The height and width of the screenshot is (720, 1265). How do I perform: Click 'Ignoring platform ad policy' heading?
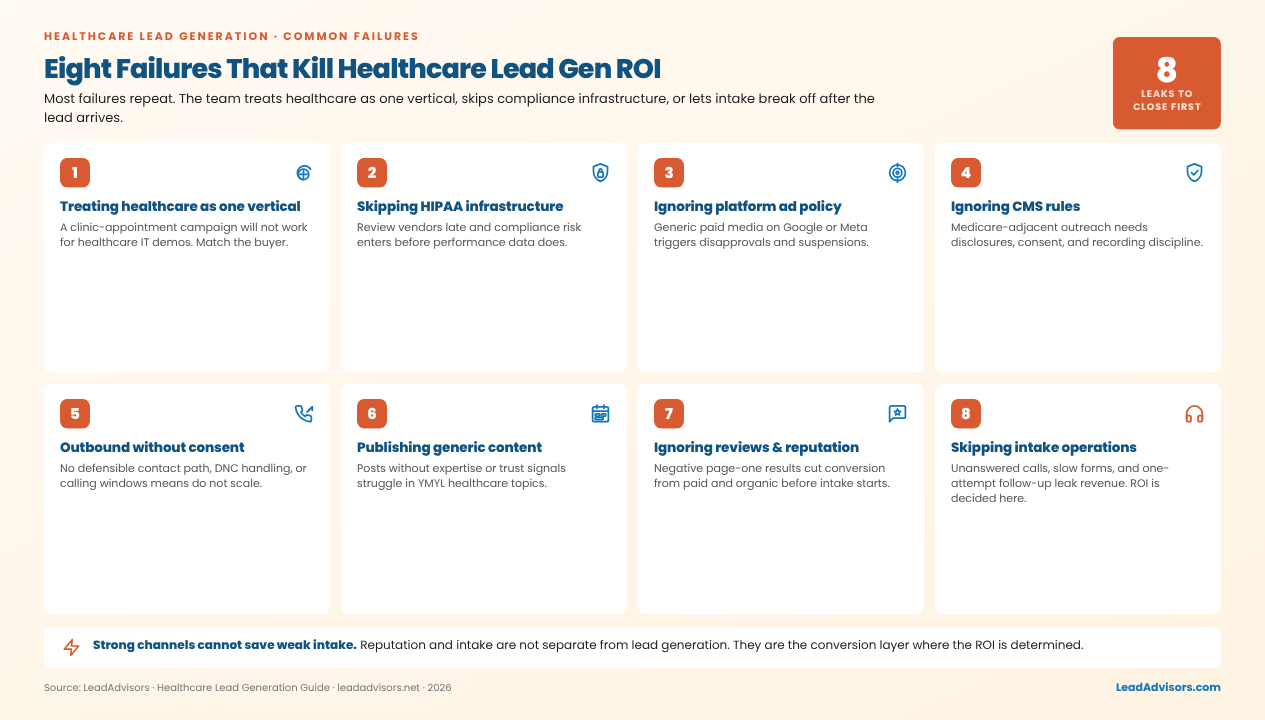click(x=748, y=206)
